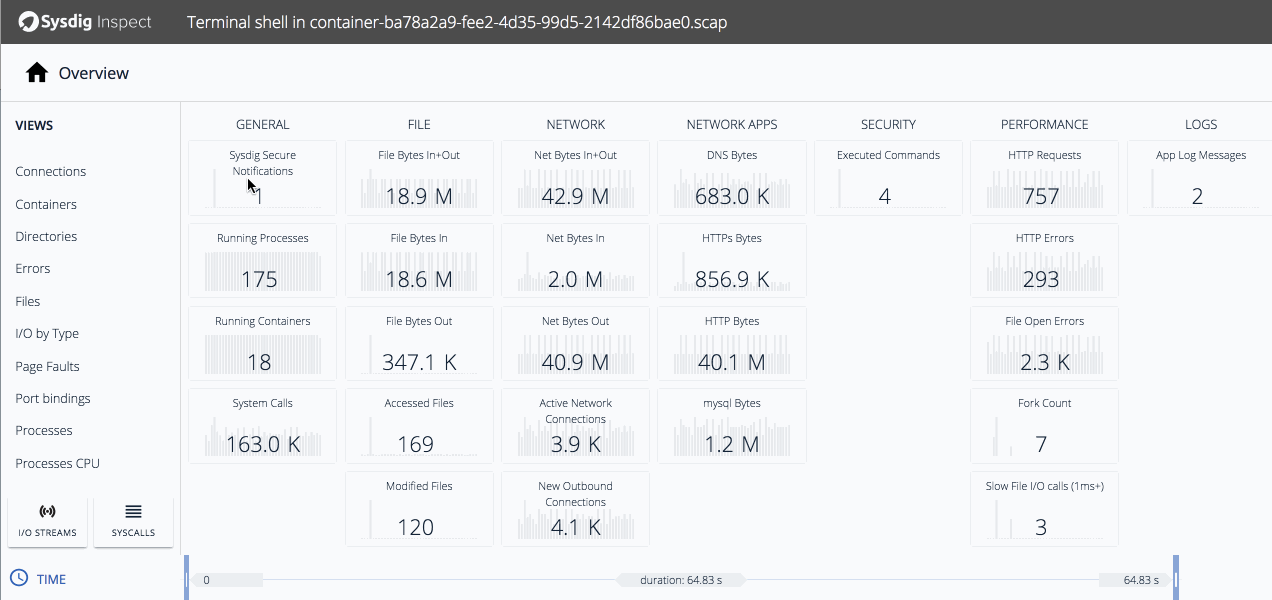Click the GENERAL column heading
The image size is (1272, 600).
pos(263,125)
